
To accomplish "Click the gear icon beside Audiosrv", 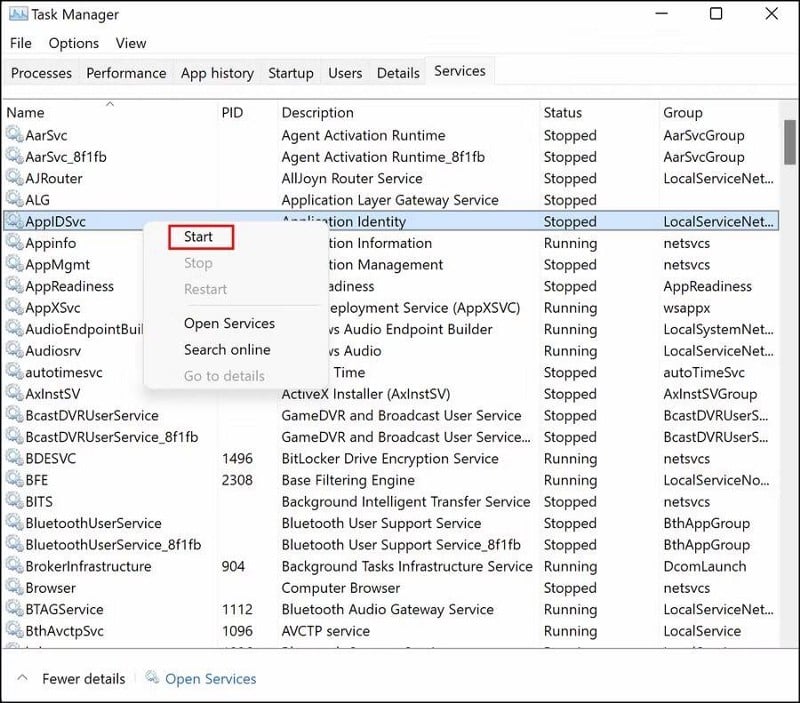I will point(14,350).
